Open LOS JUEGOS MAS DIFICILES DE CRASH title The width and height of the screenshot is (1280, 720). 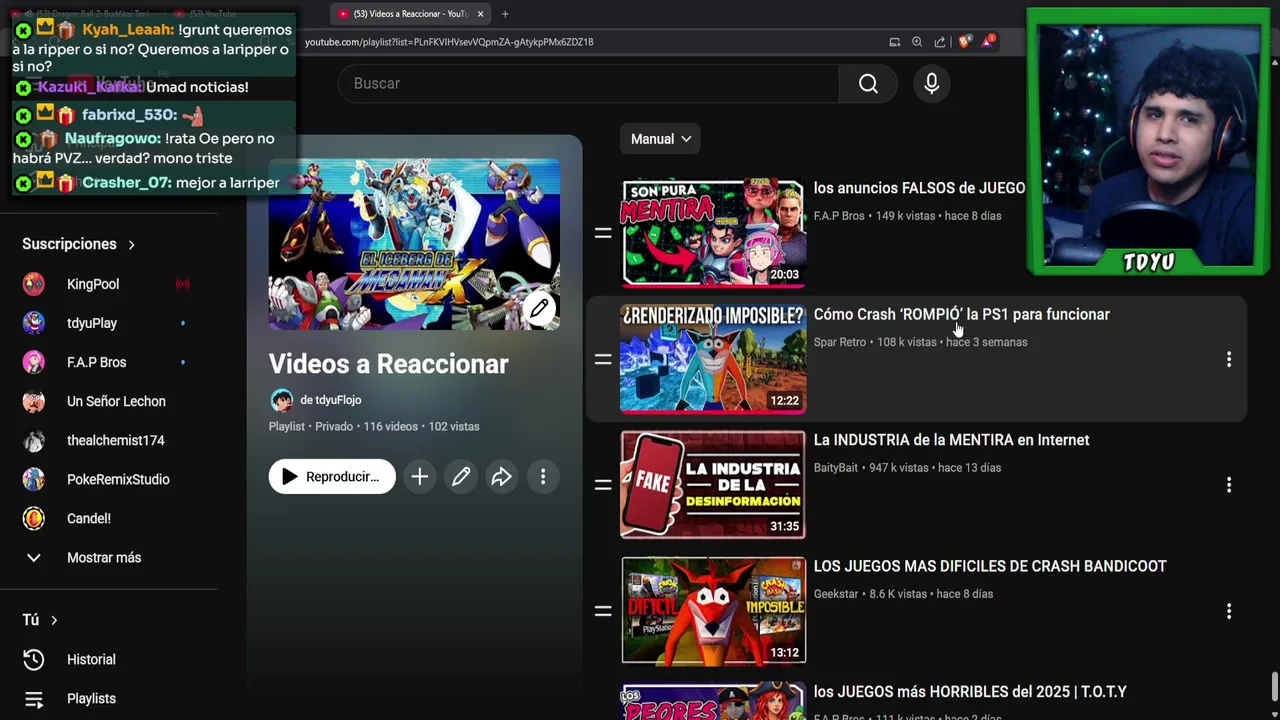(x=990, y=566)
